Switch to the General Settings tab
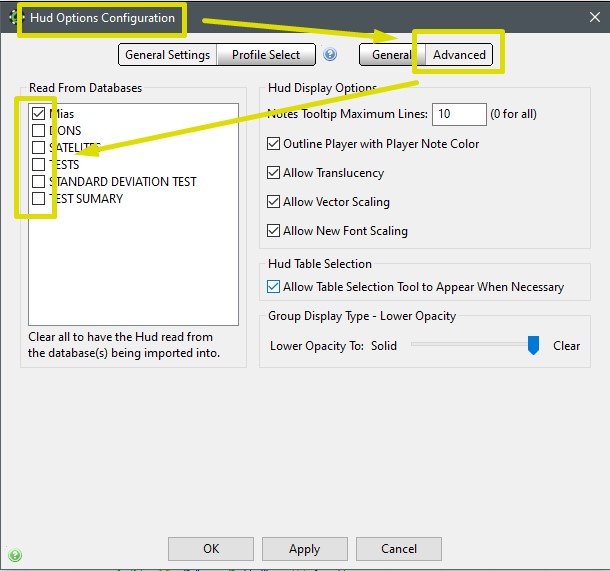 167,55
